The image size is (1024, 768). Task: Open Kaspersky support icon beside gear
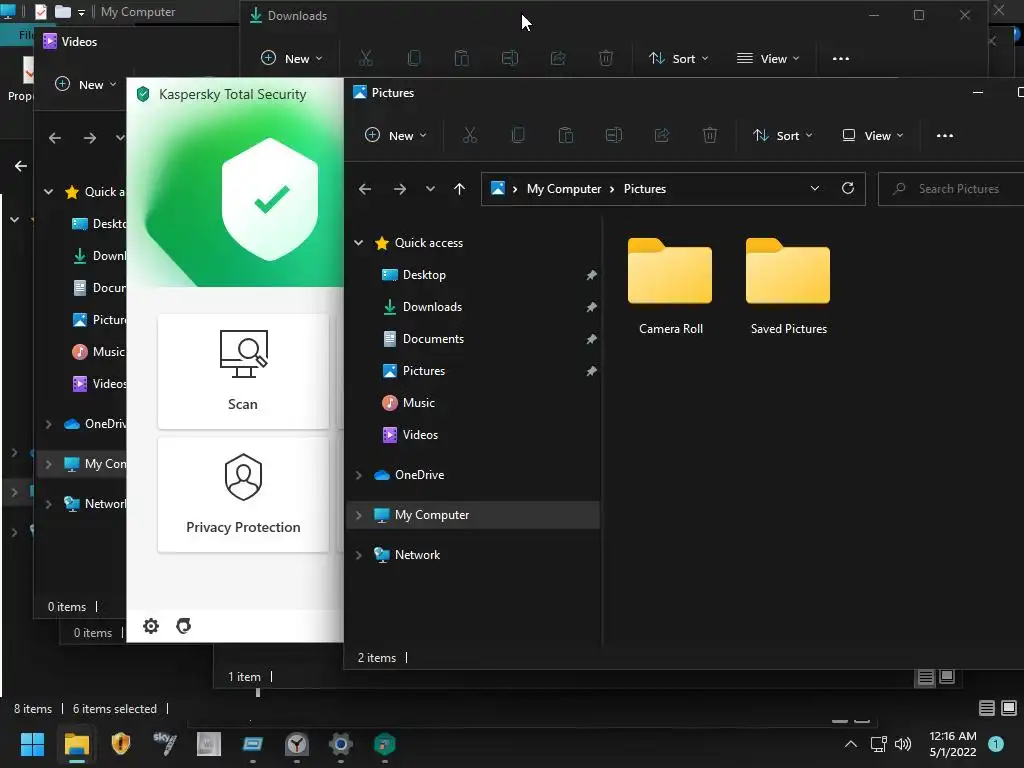(x=184, y=626)
